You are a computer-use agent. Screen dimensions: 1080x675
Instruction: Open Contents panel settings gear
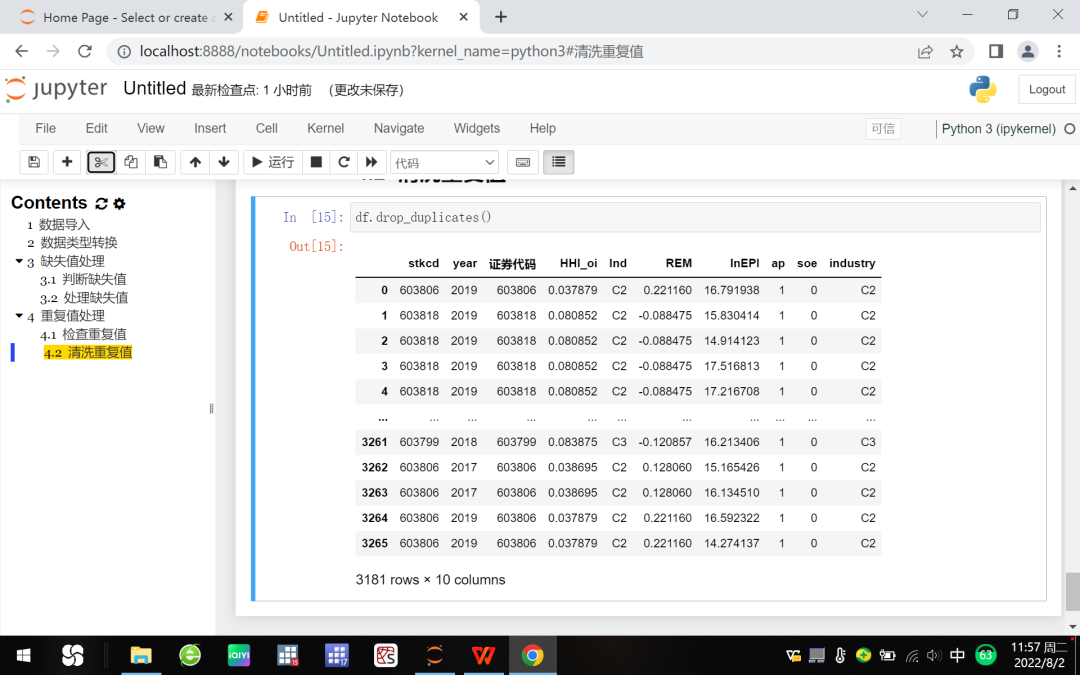[x=119, y=203]
